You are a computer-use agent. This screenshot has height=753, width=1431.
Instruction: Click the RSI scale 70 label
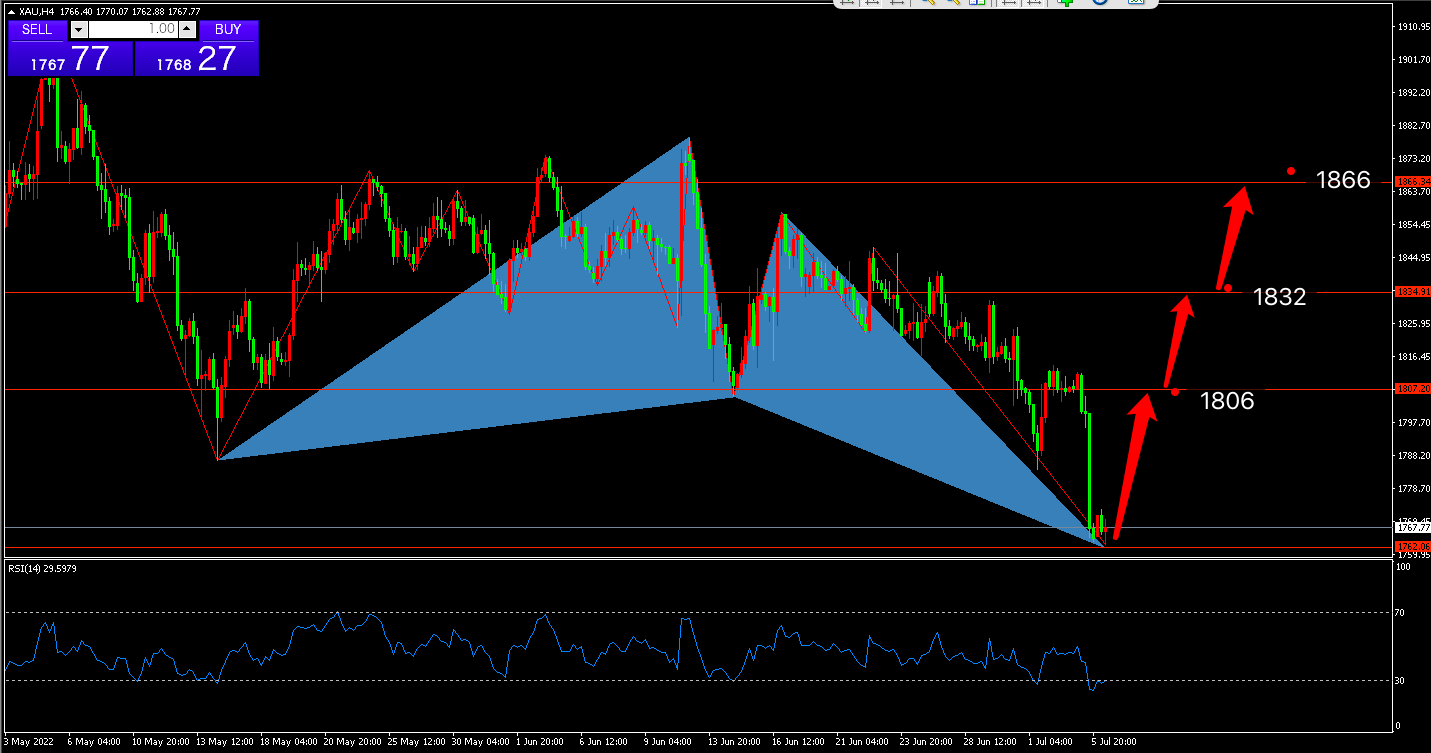pos(1402,612)
